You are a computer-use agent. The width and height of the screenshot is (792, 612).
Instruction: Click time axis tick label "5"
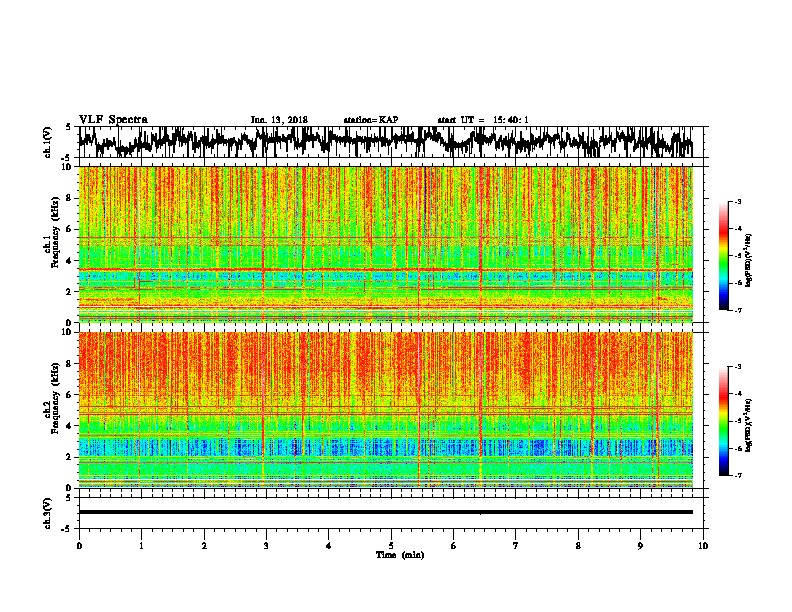tap(391, 546)
